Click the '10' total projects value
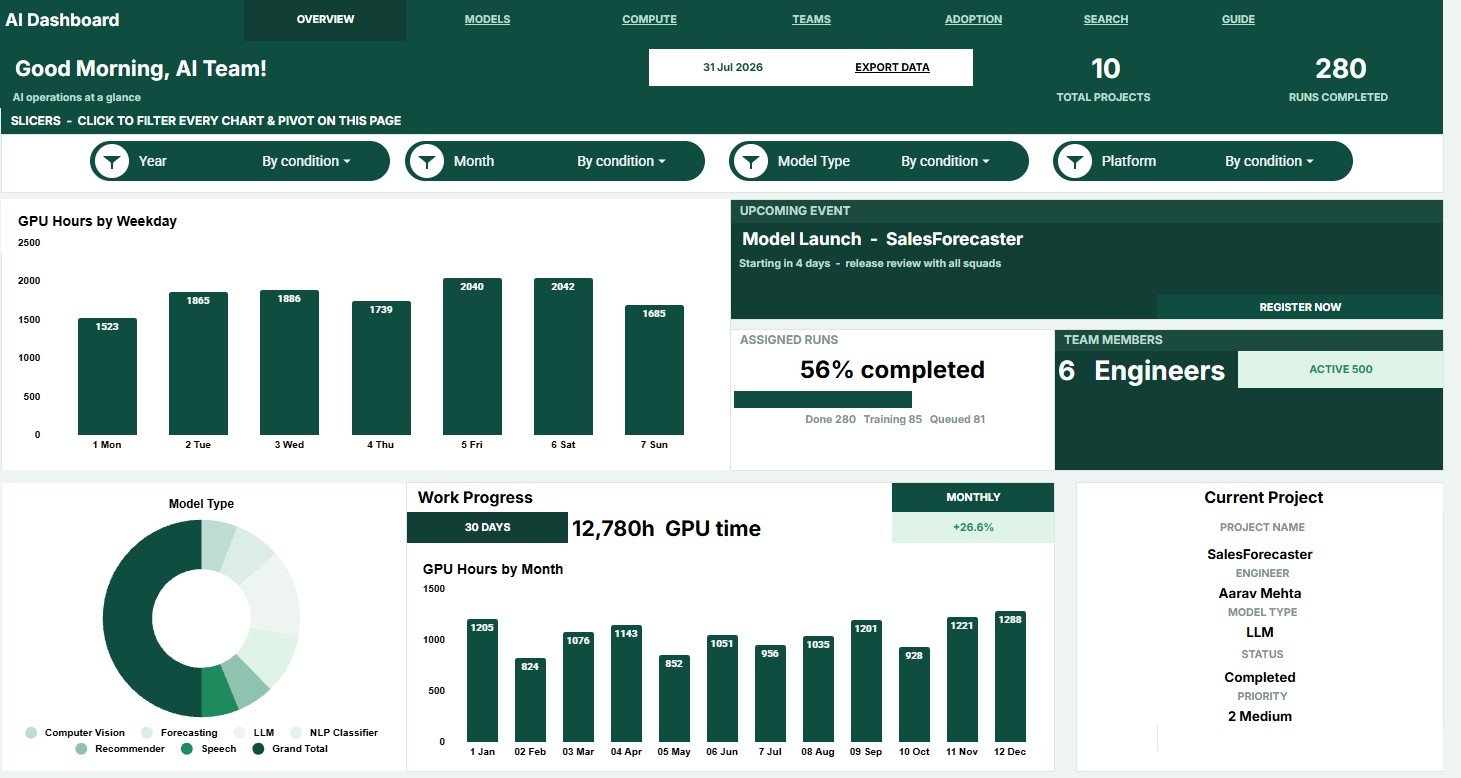 pyautogui.click(x=1105, y=69)
